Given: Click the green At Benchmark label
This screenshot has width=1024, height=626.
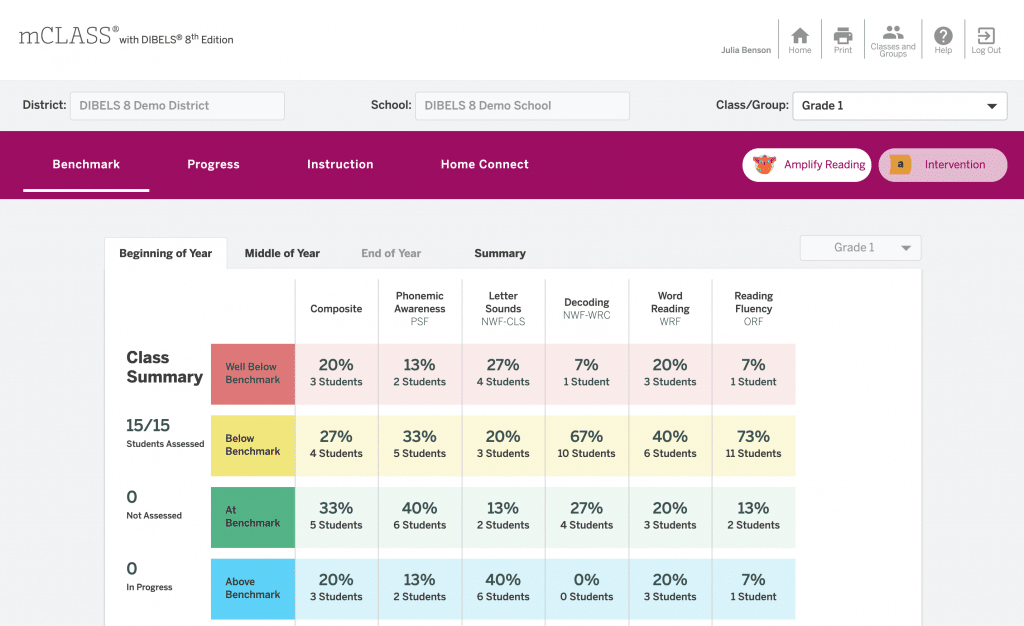Looking at the screenshot, I should click(x=253, y=518).
